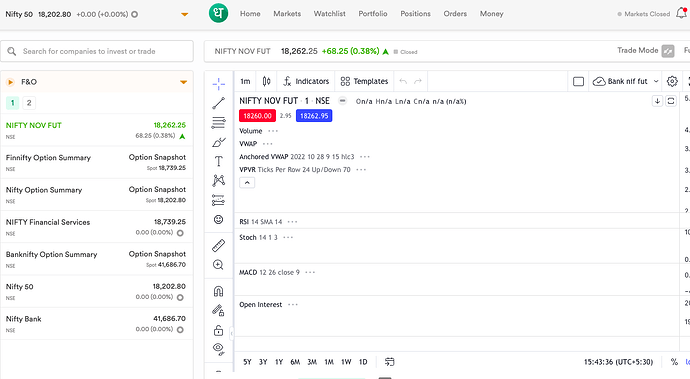Open the emoji icons tool
The image size is (690, 379).
(x=218, y=219)
